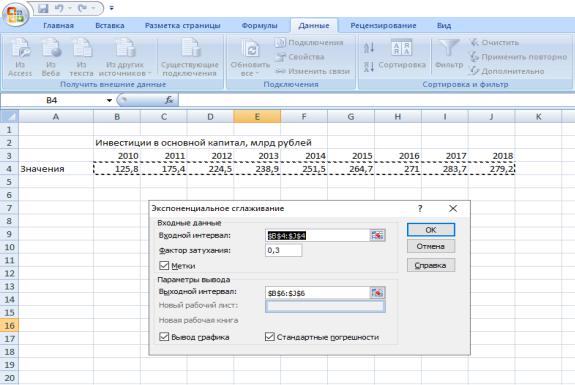The width and height of the screenshot is (575, 385).
Task: Import data from Access
Action: pyautogui.click(x=20, y=58)
